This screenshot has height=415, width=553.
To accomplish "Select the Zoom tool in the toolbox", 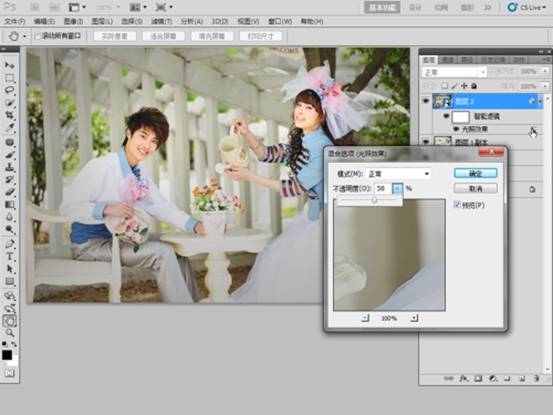I will [10, 332].
